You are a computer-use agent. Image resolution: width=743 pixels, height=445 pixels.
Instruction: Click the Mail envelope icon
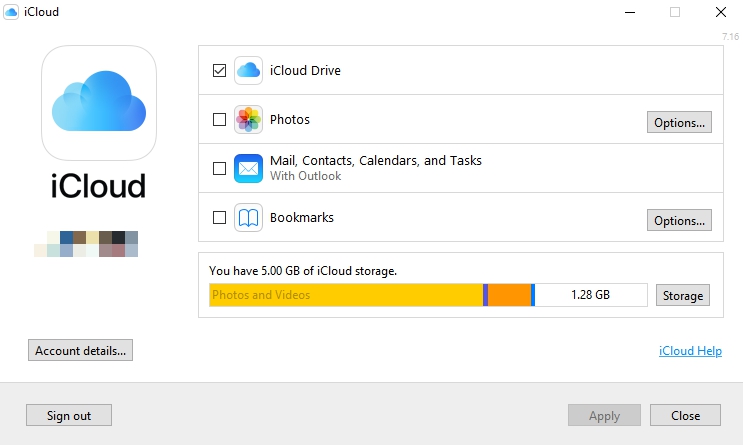coord(248,168)
